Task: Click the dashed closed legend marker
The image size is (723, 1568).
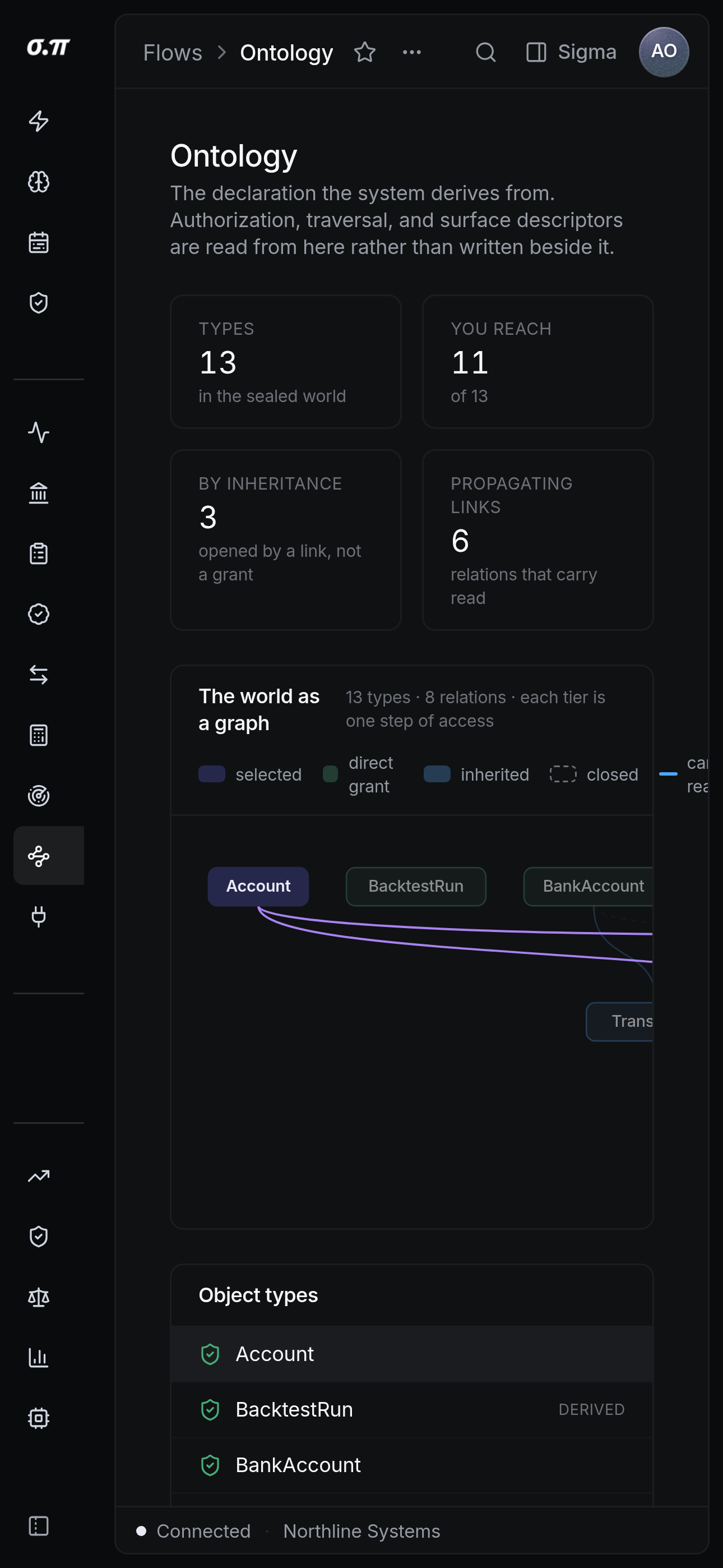Action: coord(563,774)
